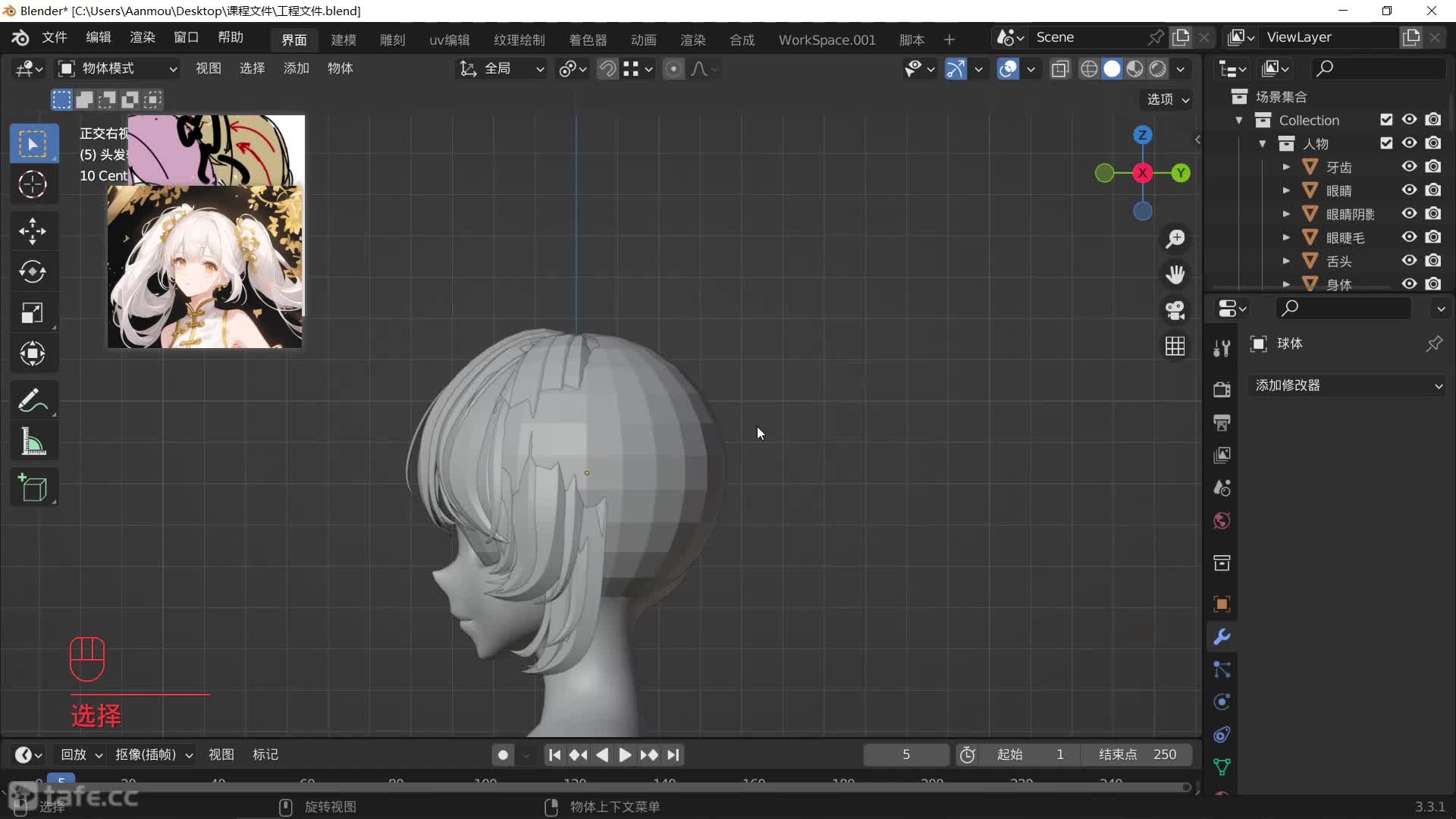This screenshot has height=819, width=1456.
Task: Open Physics properties tab
Action: pos(1222,702)
